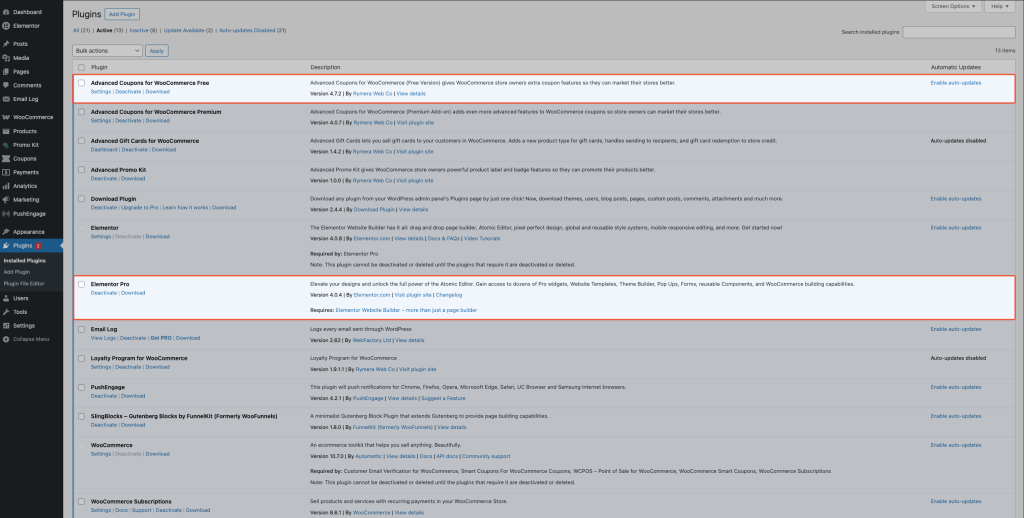Click Video Tutorials link for Elementor

482,238
